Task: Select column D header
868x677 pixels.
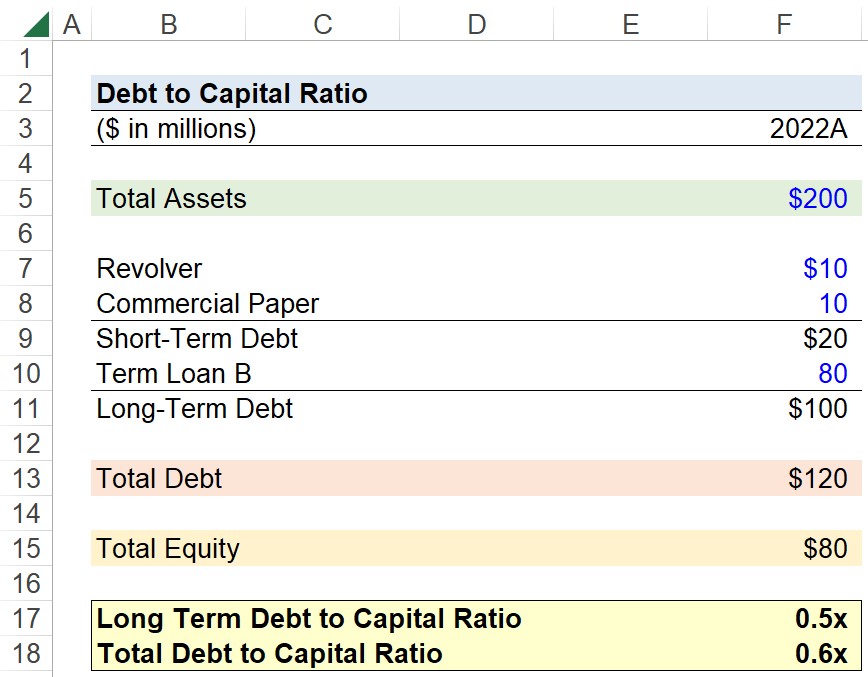Action: point(477,25)
